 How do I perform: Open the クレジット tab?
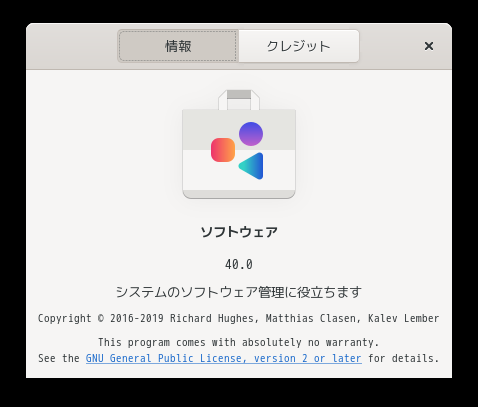click(299, 46)
